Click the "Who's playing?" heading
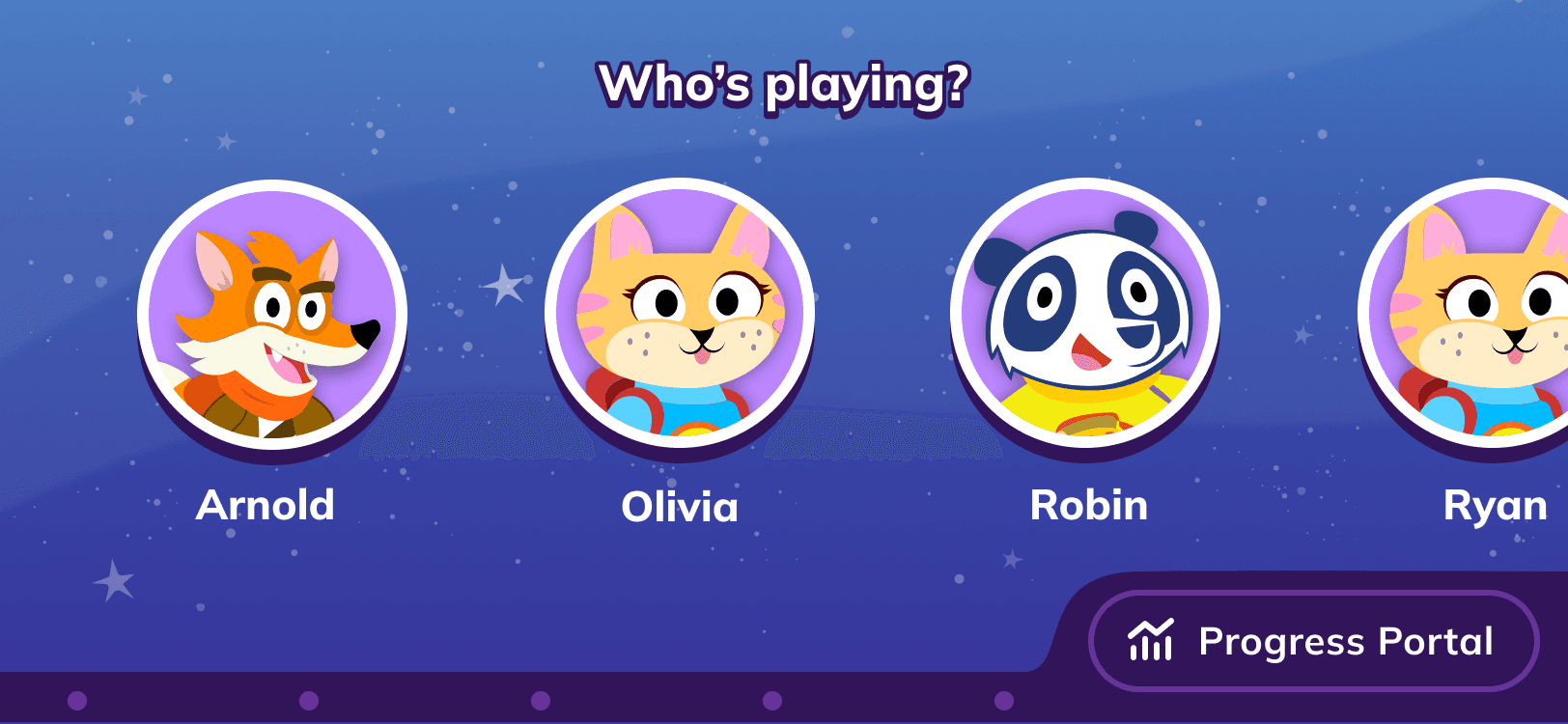The height and width of the screenshot is (724, 1568). (x=783, y=85)
